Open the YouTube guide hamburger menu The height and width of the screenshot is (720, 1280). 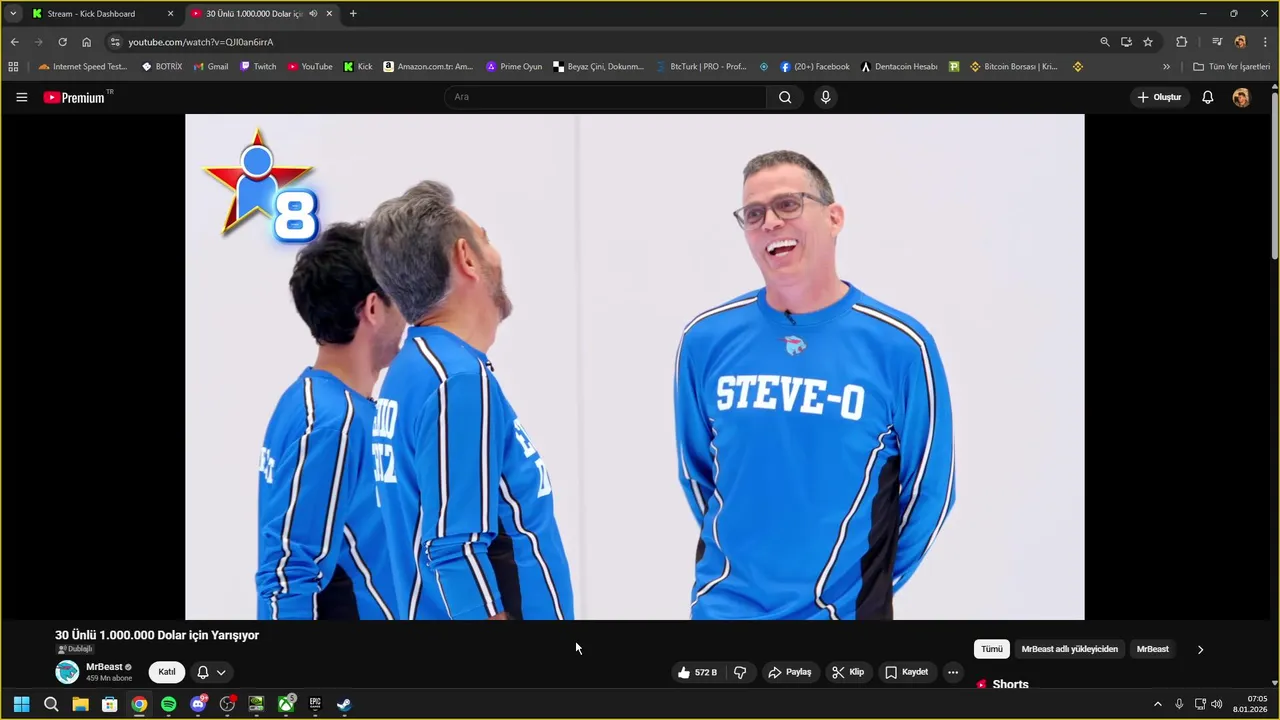tap(21, 97)
